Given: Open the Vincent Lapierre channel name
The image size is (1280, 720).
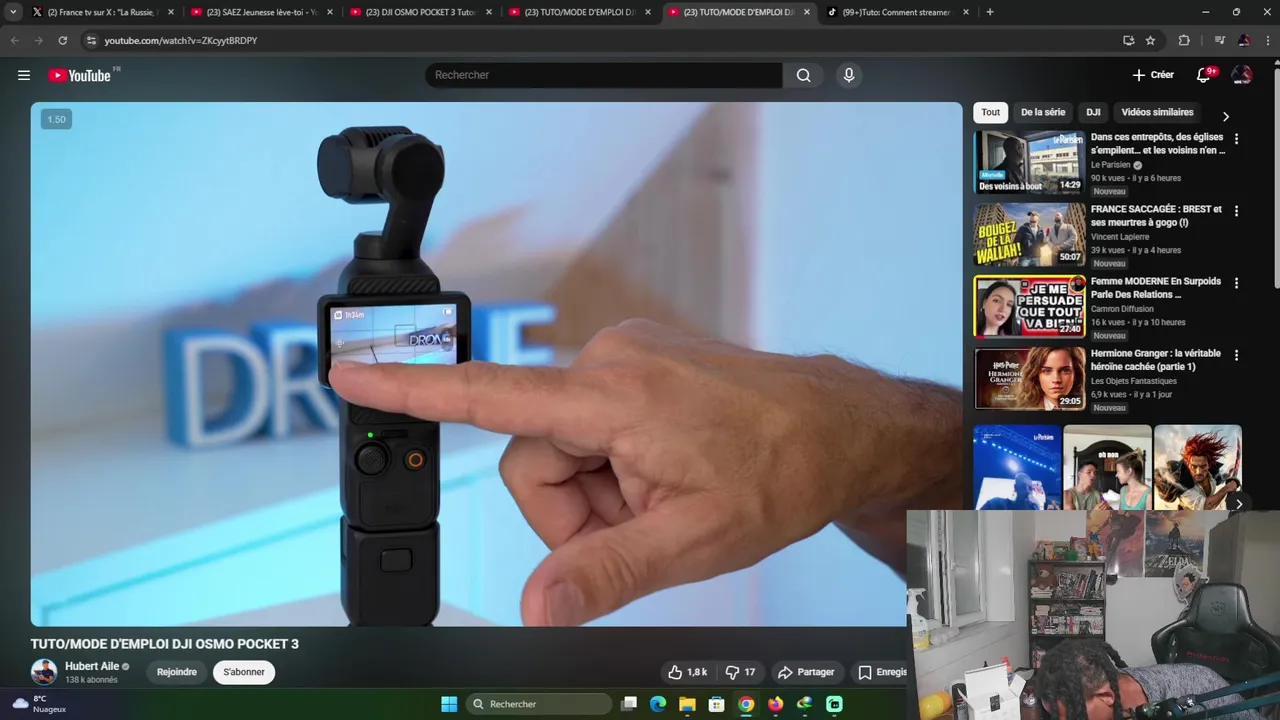Looking at the screenshot, I should click(1120, 237).
